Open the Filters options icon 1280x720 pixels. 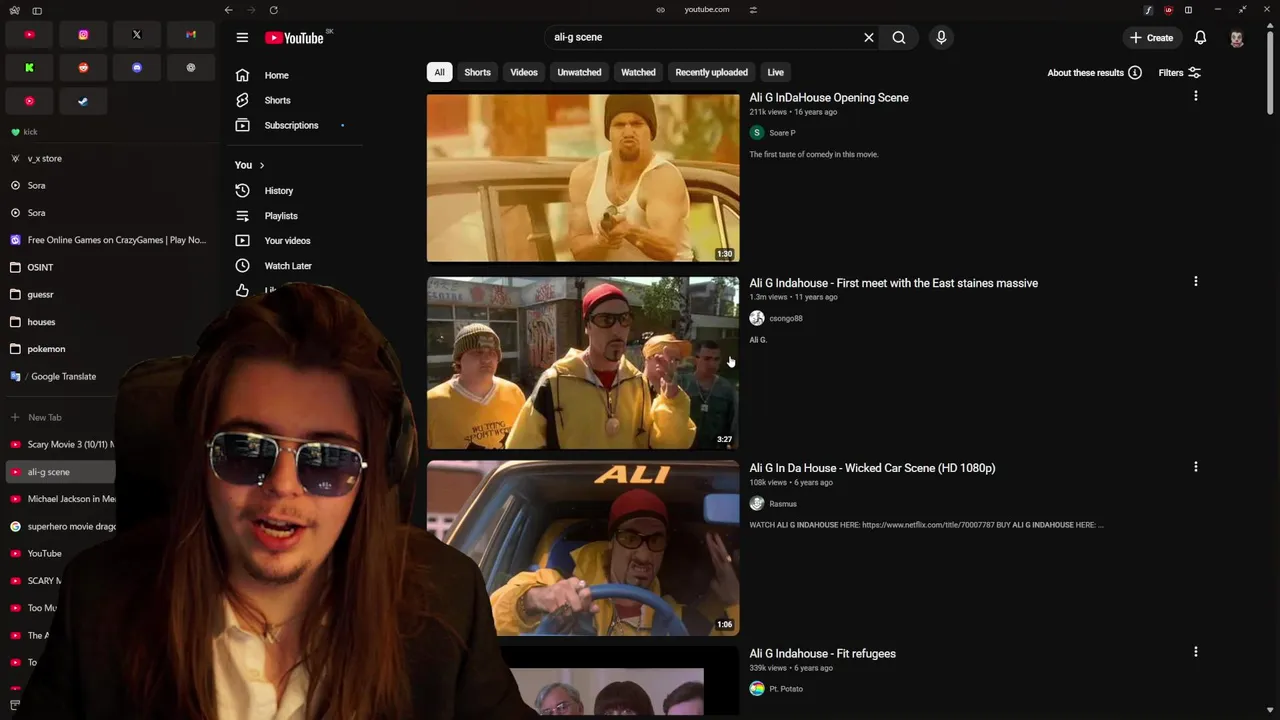[1194, 72]
